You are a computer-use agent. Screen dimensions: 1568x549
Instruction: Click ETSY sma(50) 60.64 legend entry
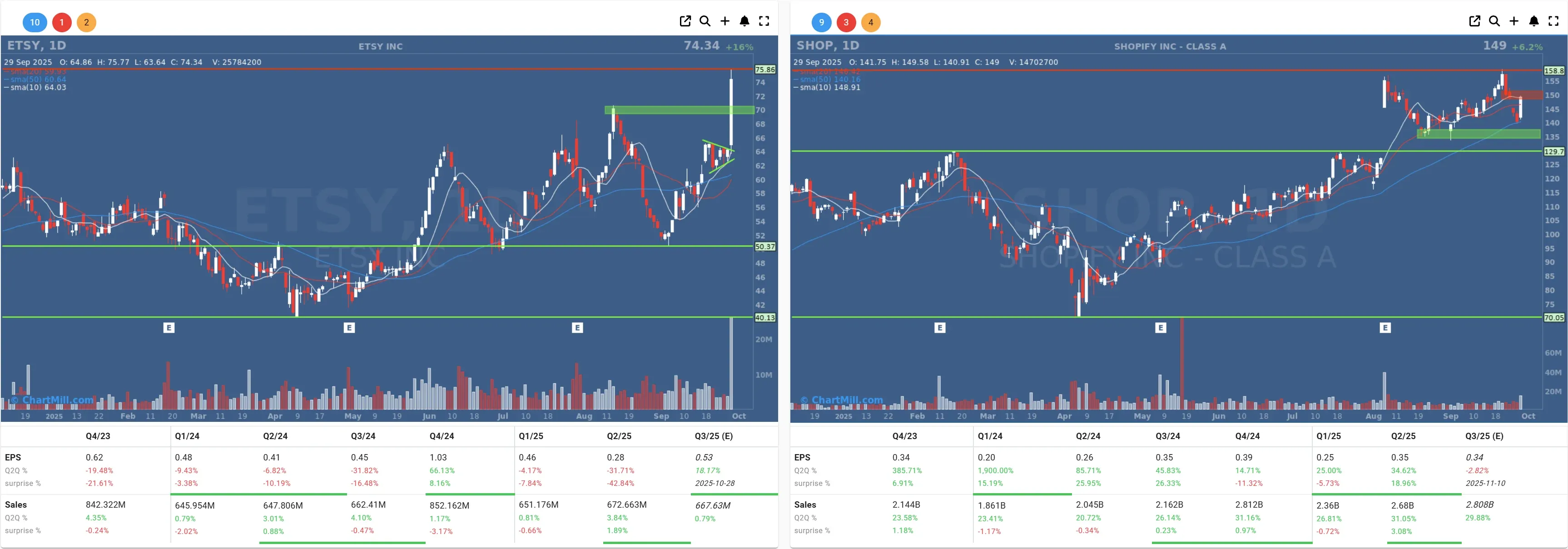coord(35,79)
